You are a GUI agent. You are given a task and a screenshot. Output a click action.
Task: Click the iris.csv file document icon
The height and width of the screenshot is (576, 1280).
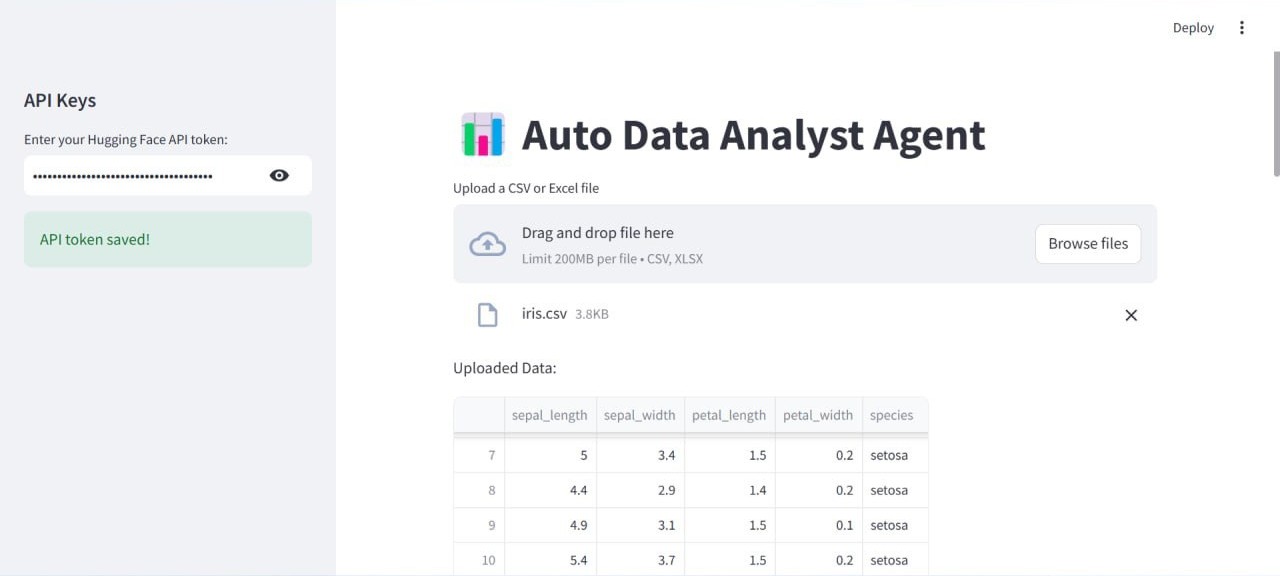487,315
